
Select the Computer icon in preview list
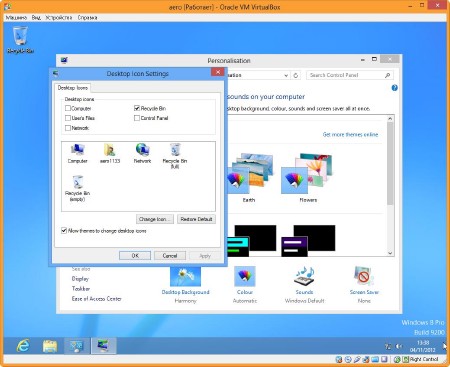point(78,153)
